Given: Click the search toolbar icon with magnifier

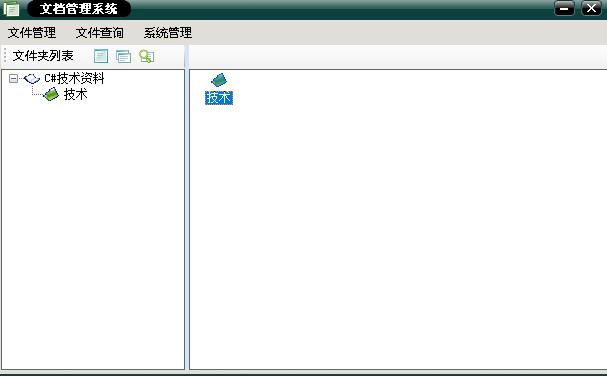Looking at the screenshot, I should coord(146,57).
